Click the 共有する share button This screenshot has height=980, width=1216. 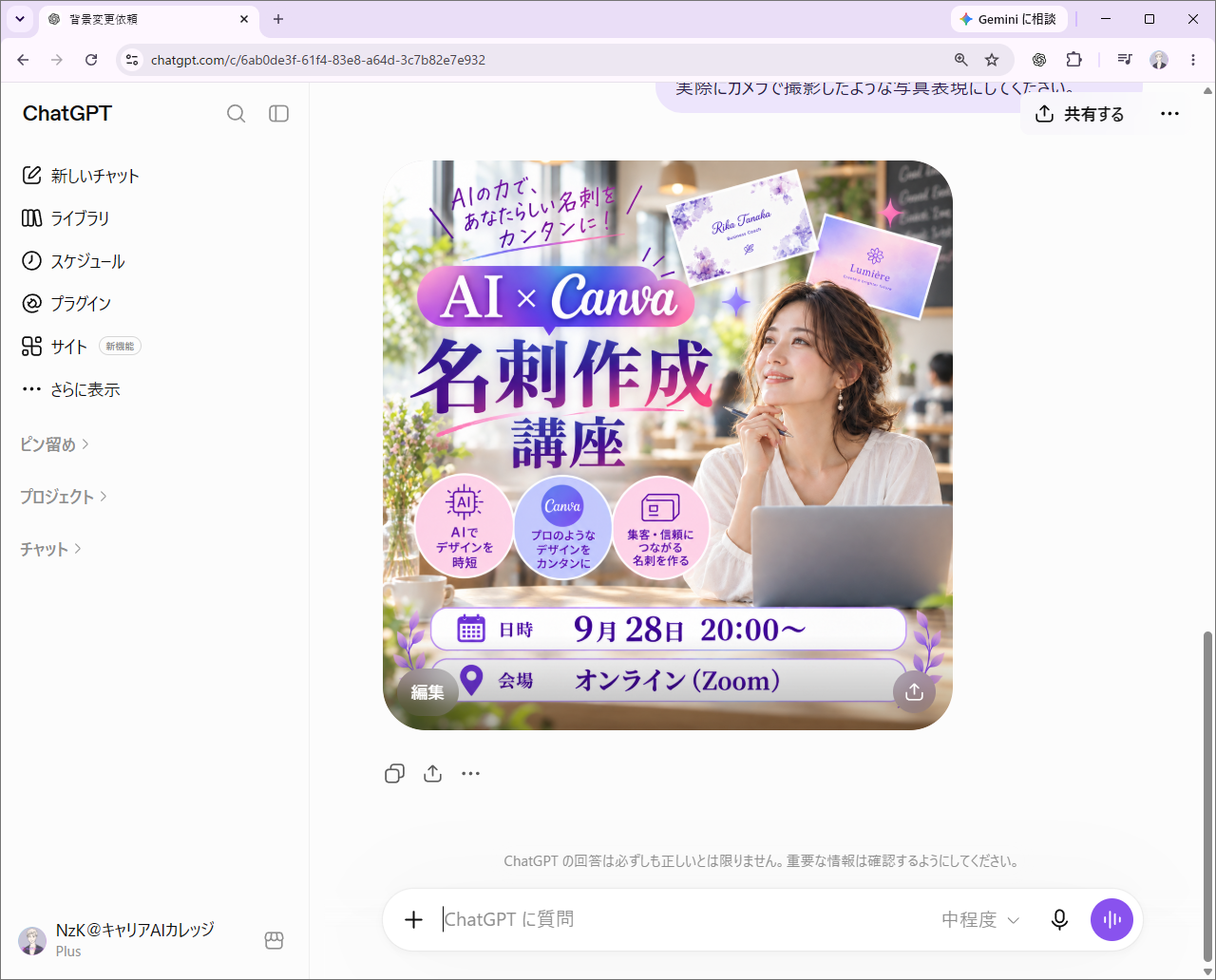pos(1079,114)
